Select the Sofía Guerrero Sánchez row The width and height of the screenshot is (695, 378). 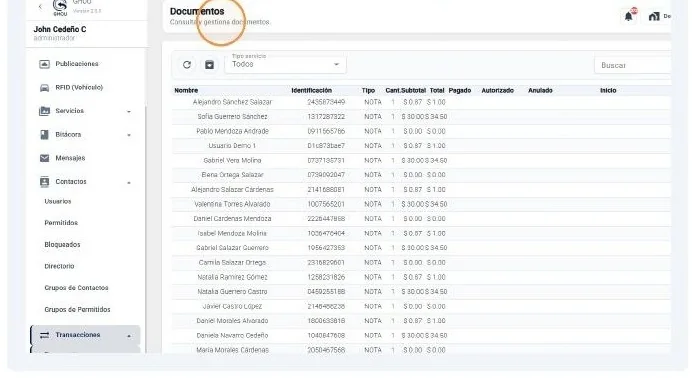(421, 117)
